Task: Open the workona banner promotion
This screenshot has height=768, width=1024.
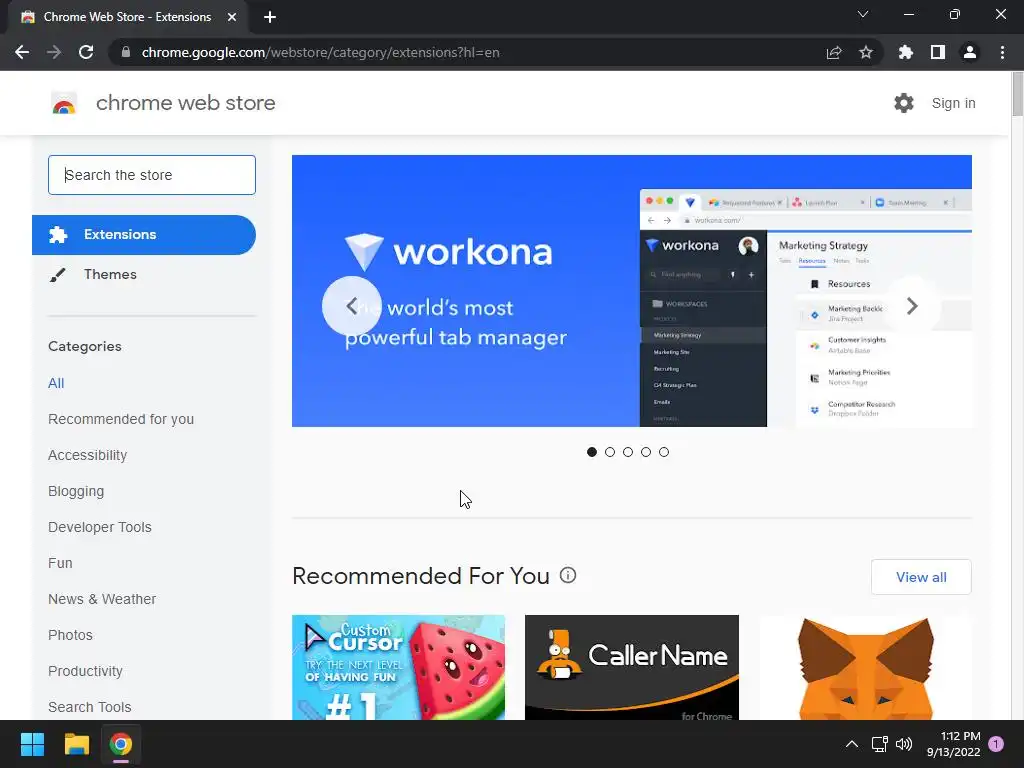Action: tap(632, 291)
